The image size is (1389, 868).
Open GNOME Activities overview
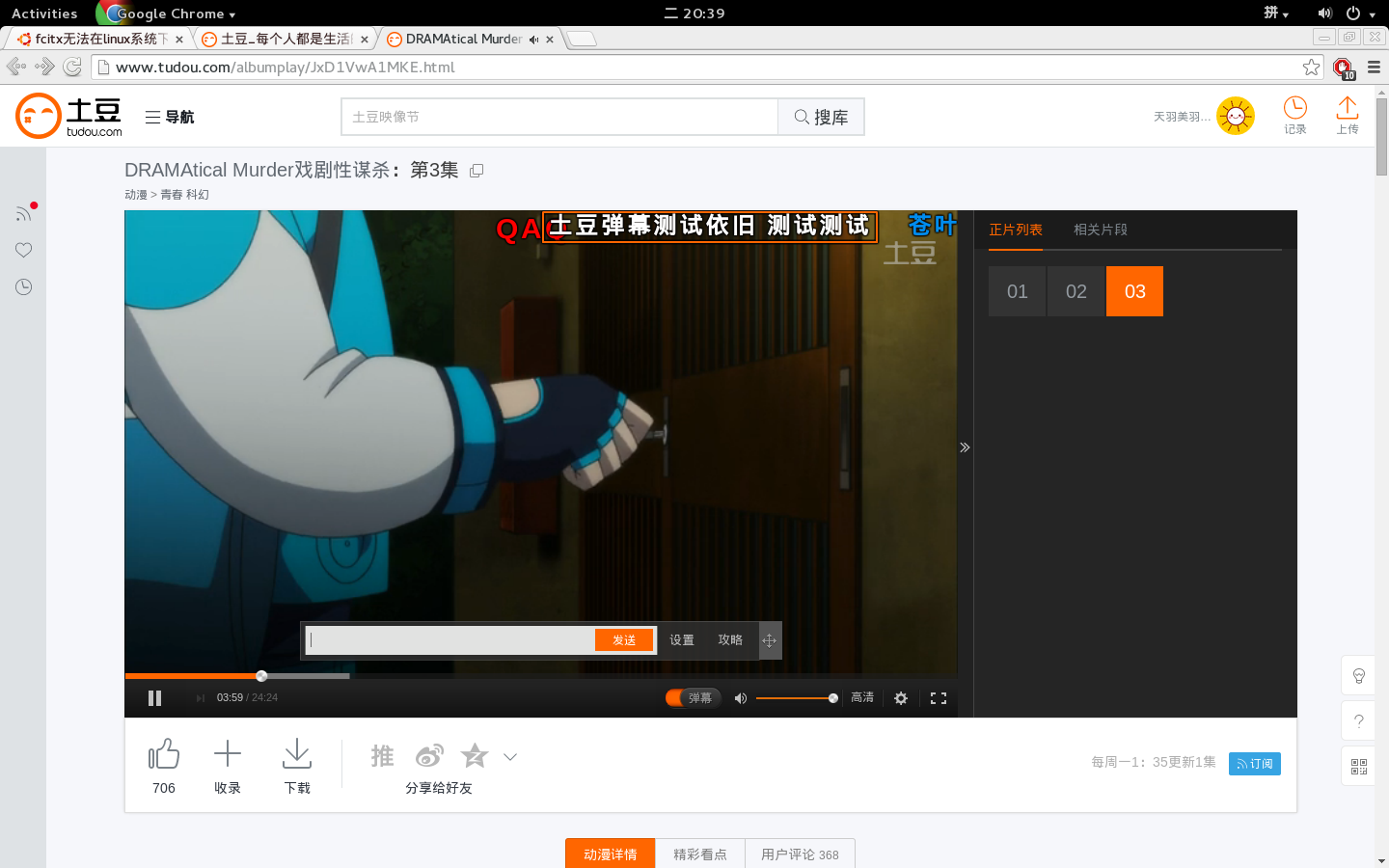pyautogui.click(x=44, y=14)
